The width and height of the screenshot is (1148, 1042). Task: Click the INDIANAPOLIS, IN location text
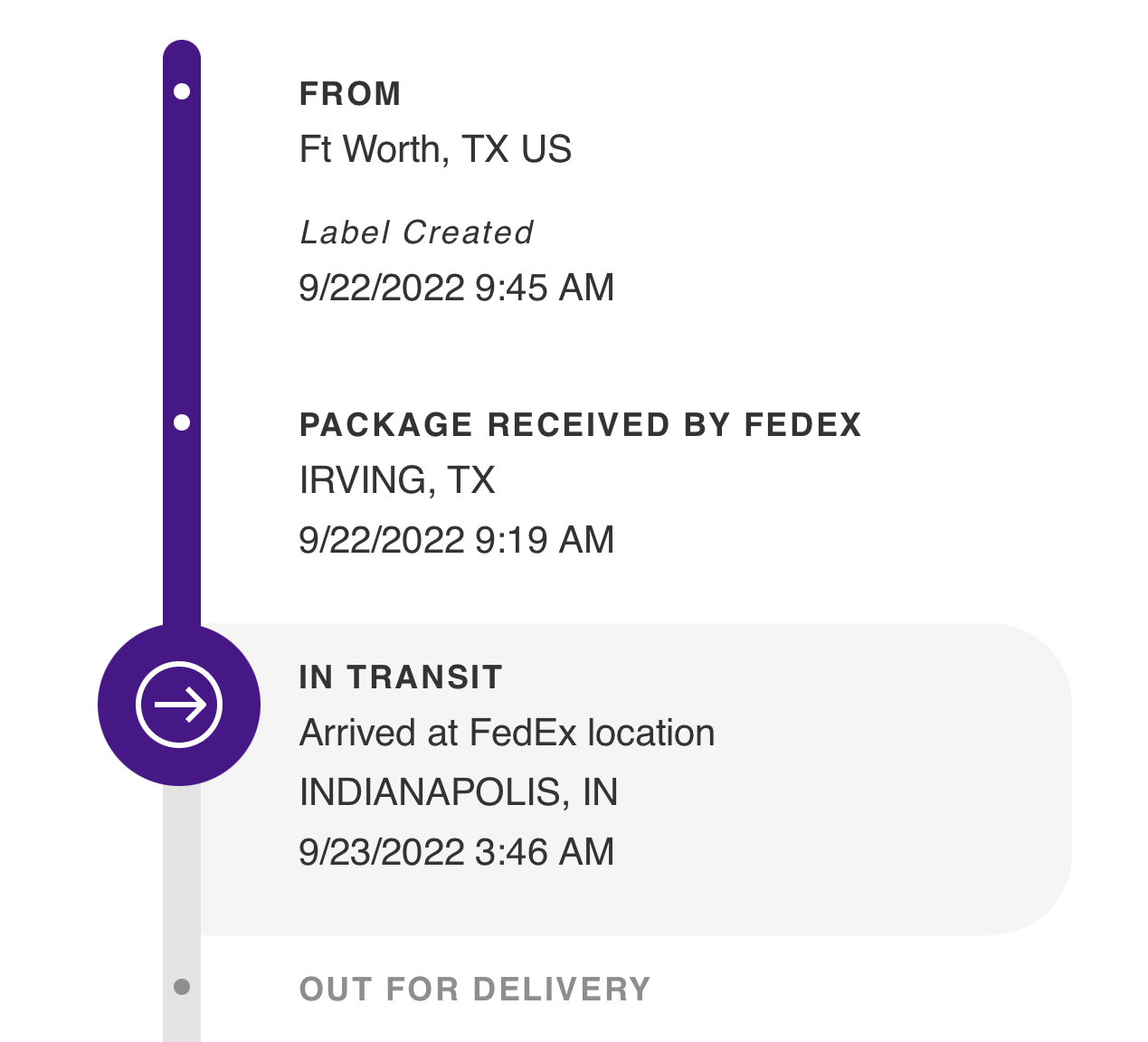point(459,792)
